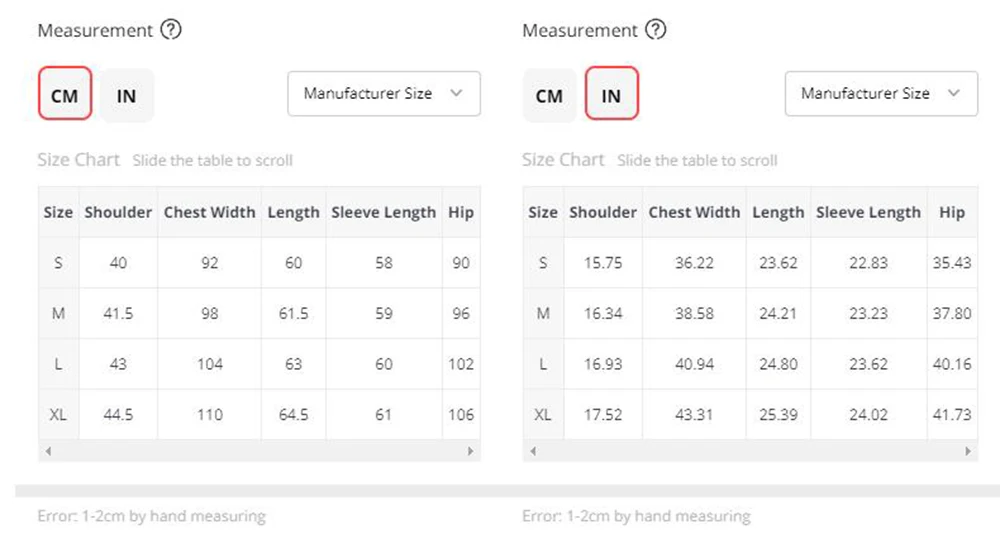Click help icon beside left Measurement title
This screenshot has width=1000, height=534.
coord(171,30)
